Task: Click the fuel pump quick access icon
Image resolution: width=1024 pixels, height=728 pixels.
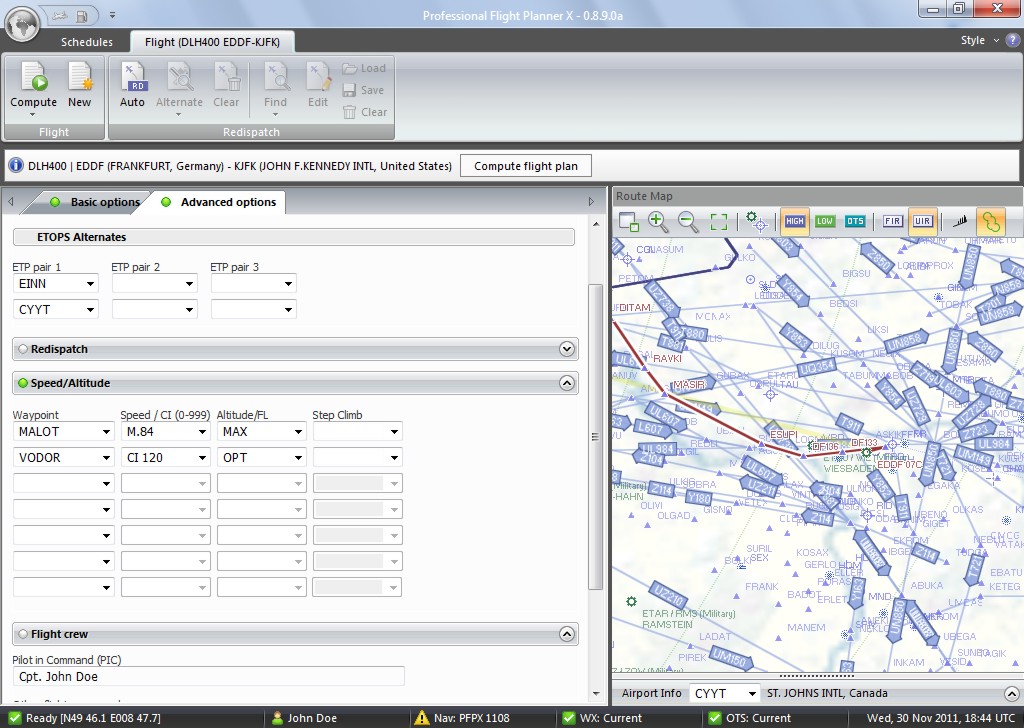Action: point(82,15)
